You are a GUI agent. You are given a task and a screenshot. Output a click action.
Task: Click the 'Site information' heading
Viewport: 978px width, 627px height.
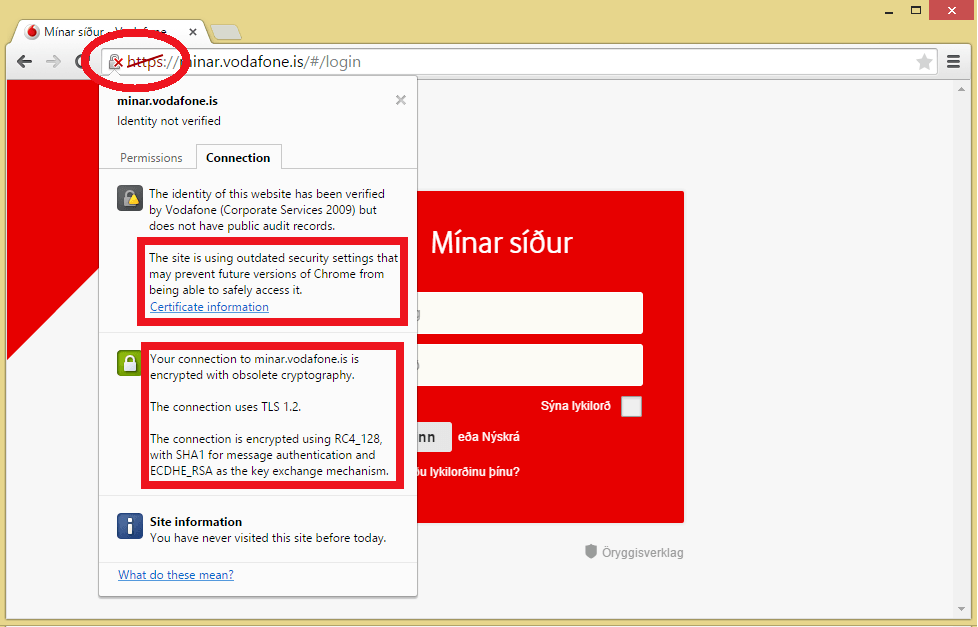pyautogui.click(x=196, y=522)
